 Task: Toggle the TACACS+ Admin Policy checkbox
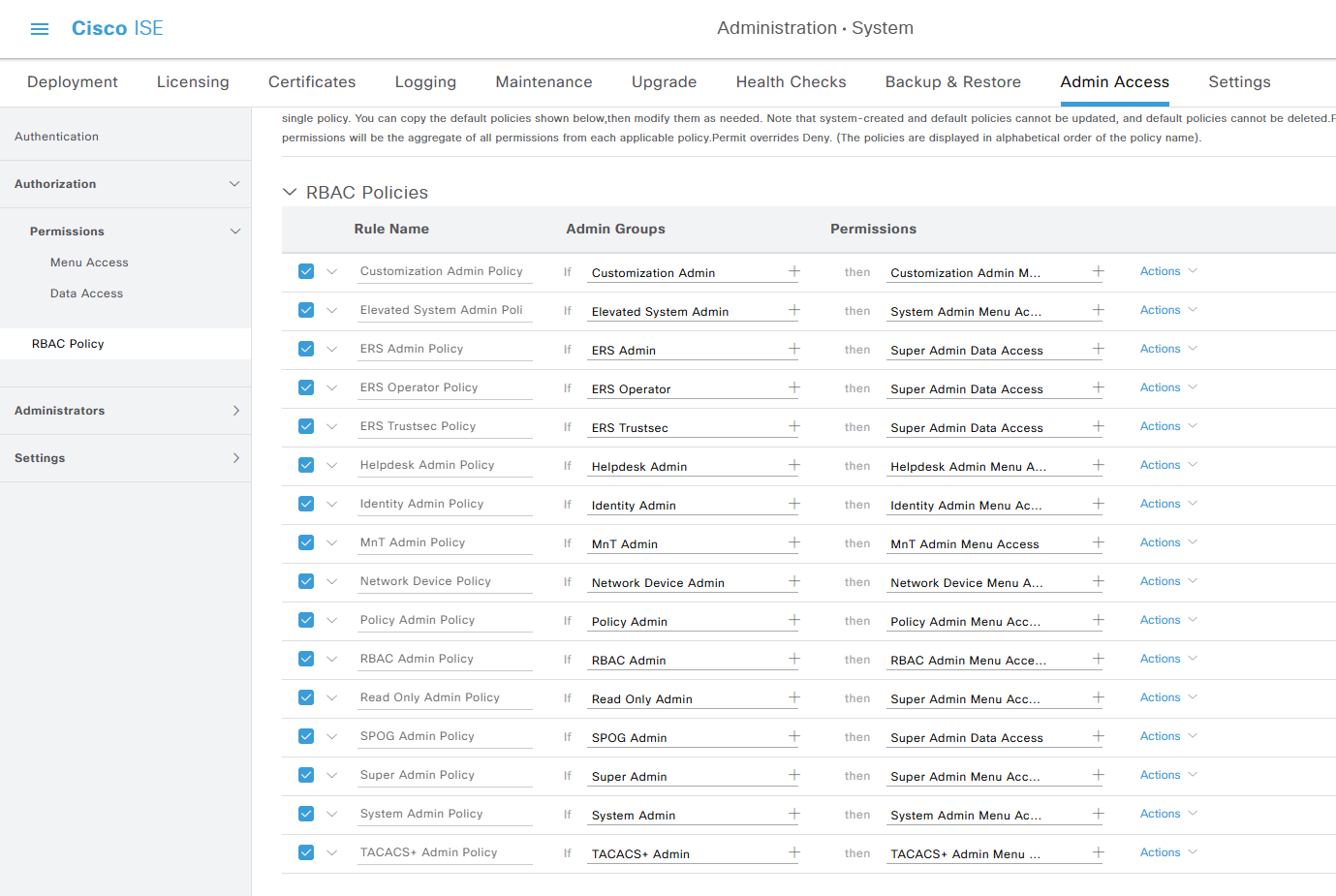click(x=306, y=852)
